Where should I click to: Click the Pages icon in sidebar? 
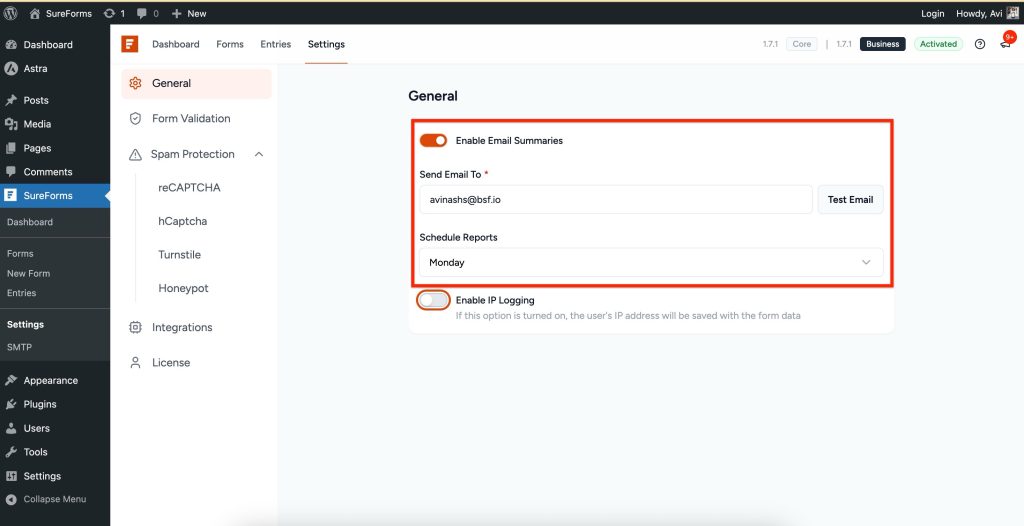(10, 148)
